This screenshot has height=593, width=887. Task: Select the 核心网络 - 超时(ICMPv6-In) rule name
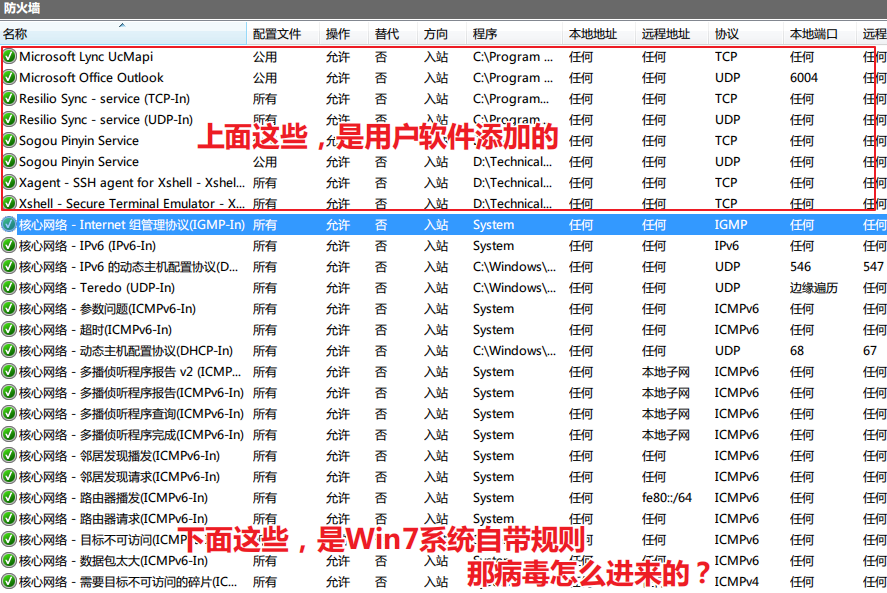coord(95,330)
